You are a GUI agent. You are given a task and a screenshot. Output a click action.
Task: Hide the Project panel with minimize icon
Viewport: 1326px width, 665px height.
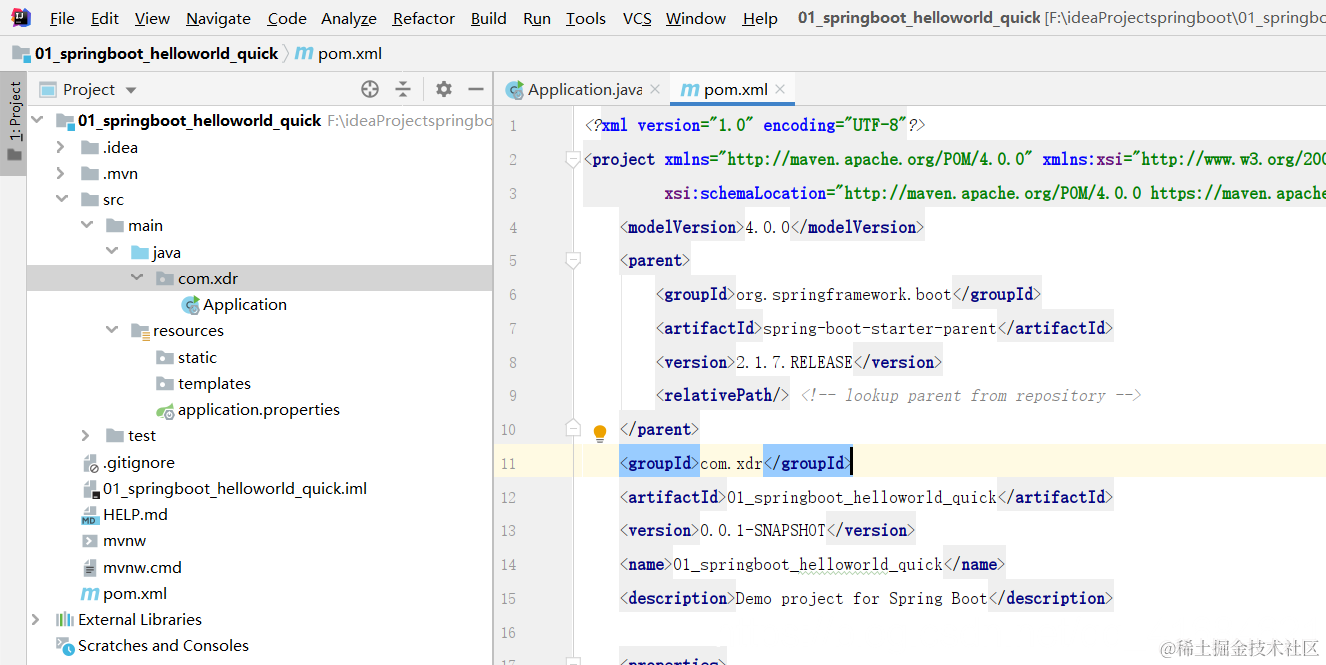point(476,89)
